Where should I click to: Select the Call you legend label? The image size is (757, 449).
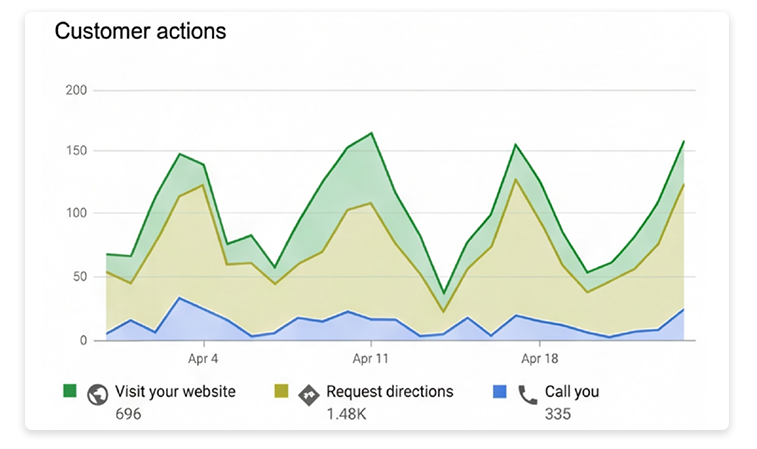coord(572,392)
